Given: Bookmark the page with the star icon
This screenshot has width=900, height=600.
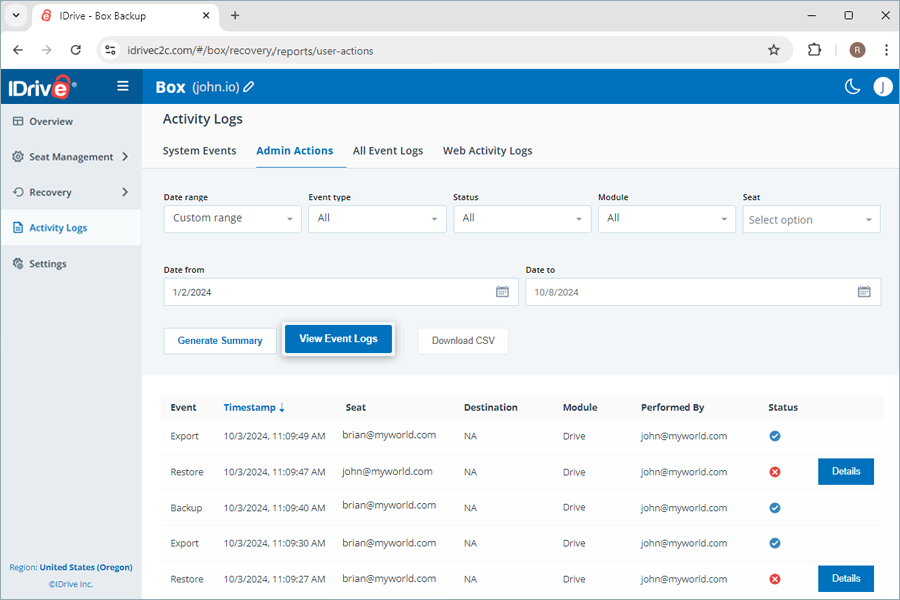Looking at the screenshot, I should click(774, 48).
